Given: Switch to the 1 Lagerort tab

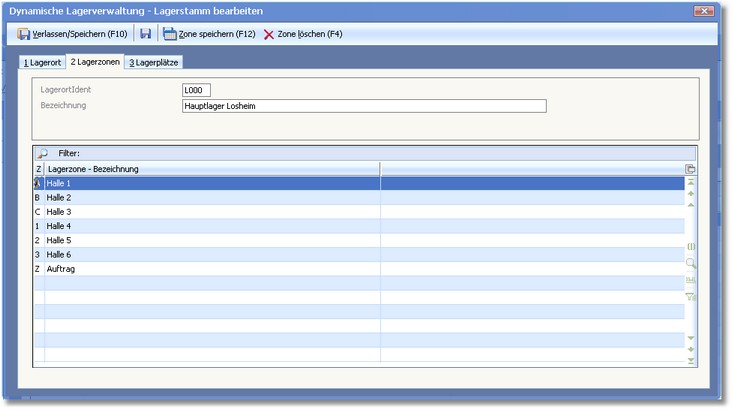Looking at the screenshot, I should pyautogui.click(x=42, y=62).
